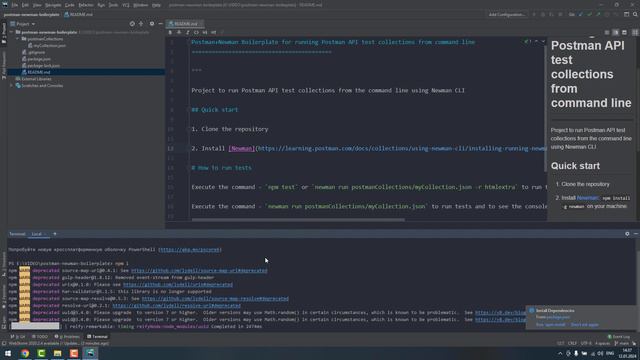640x360 pixels.
Task: Open the Code menu
Action: tap(70, 5)
